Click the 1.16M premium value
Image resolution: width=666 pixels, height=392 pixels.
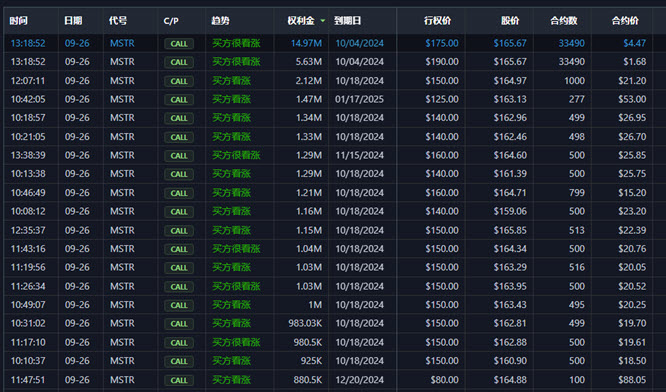[309, 212]
